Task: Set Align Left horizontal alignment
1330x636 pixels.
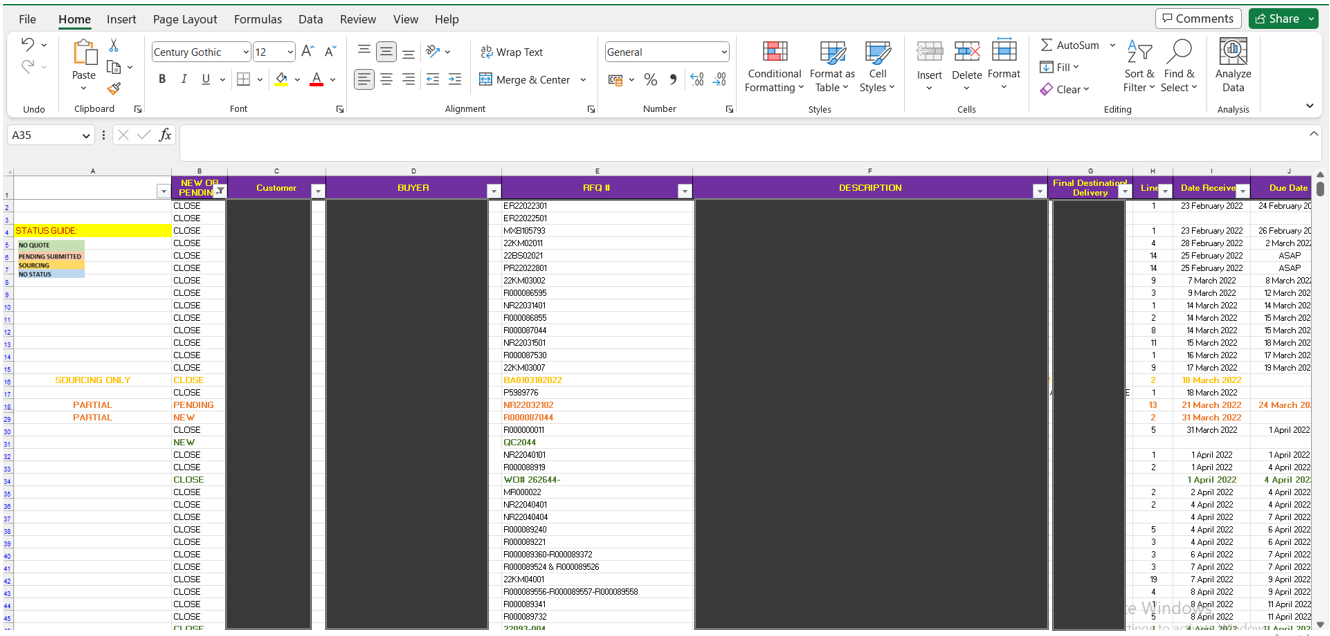Action: click(364, 79)
